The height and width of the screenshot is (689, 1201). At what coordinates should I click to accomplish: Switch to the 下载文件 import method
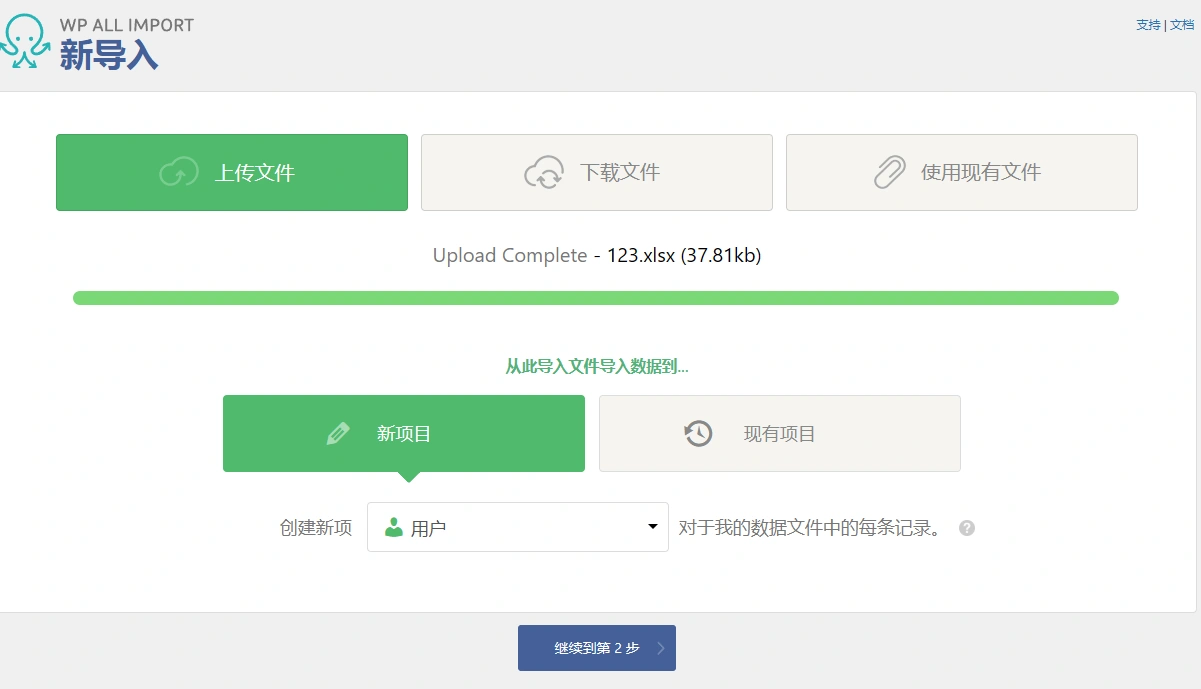[x=596, y=171]
